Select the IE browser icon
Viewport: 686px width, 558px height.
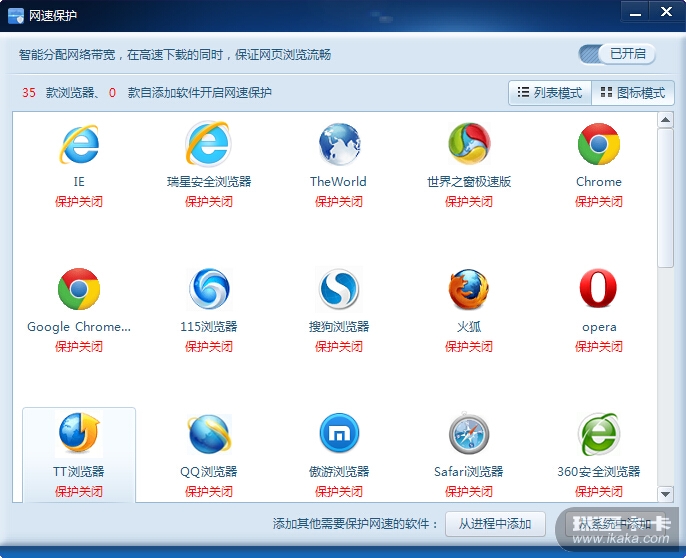point(79,144)
